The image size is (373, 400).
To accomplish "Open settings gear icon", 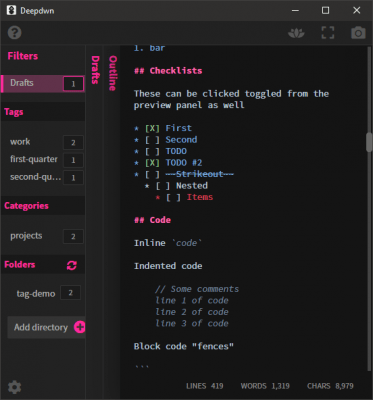I will pyautogui.click(x=14, y=387).
